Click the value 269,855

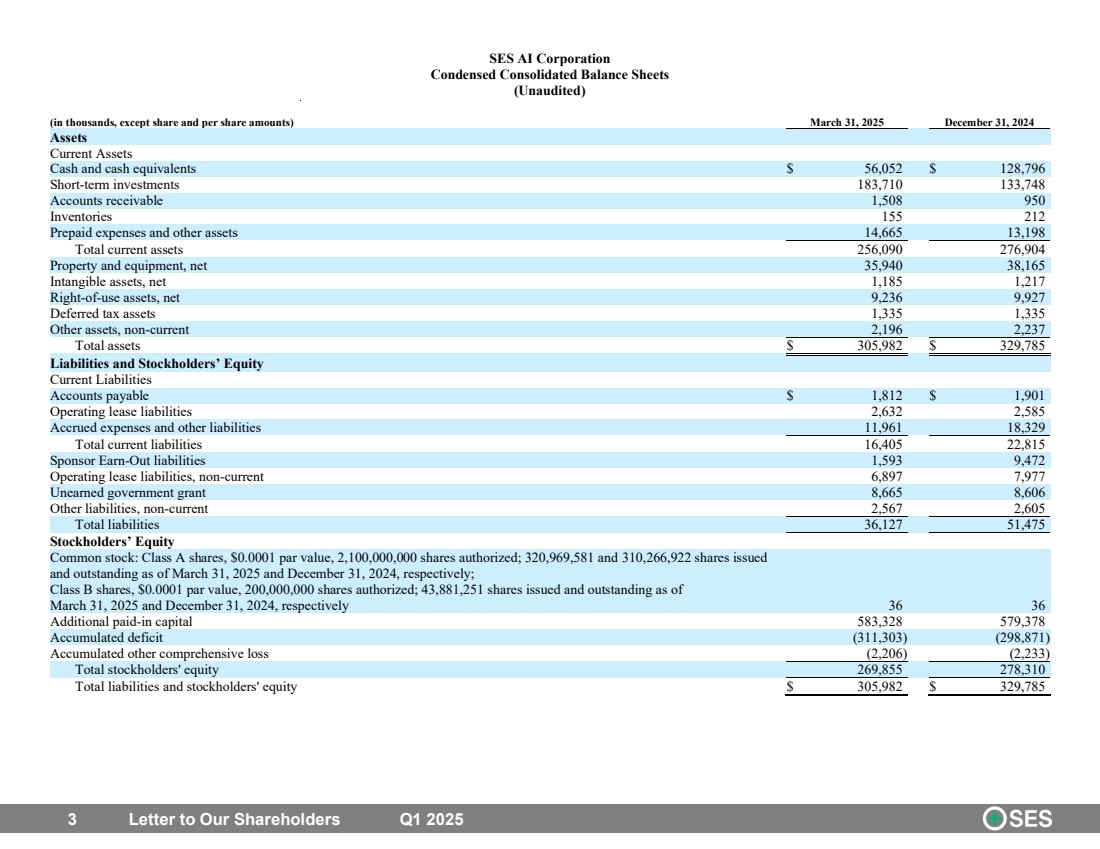coord(880,669)
